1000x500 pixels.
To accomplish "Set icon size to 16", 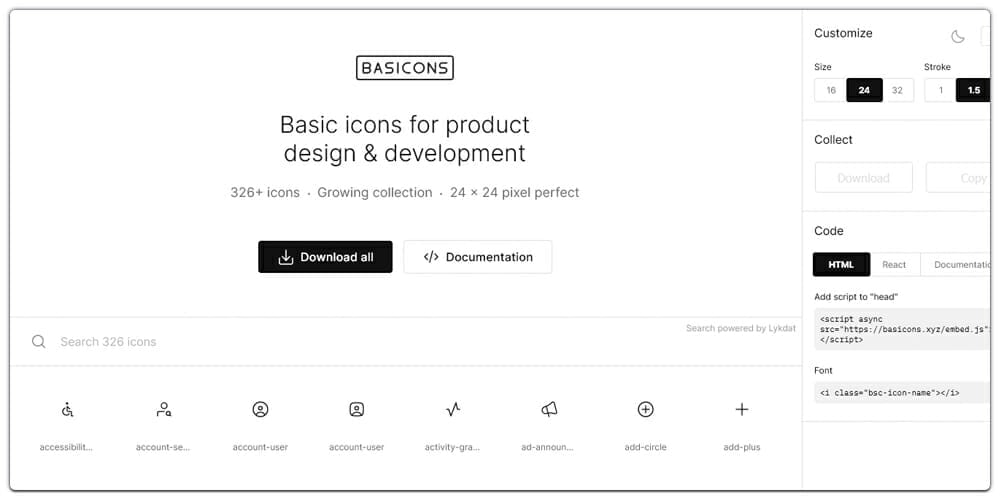I will click(x=831, y=90).
